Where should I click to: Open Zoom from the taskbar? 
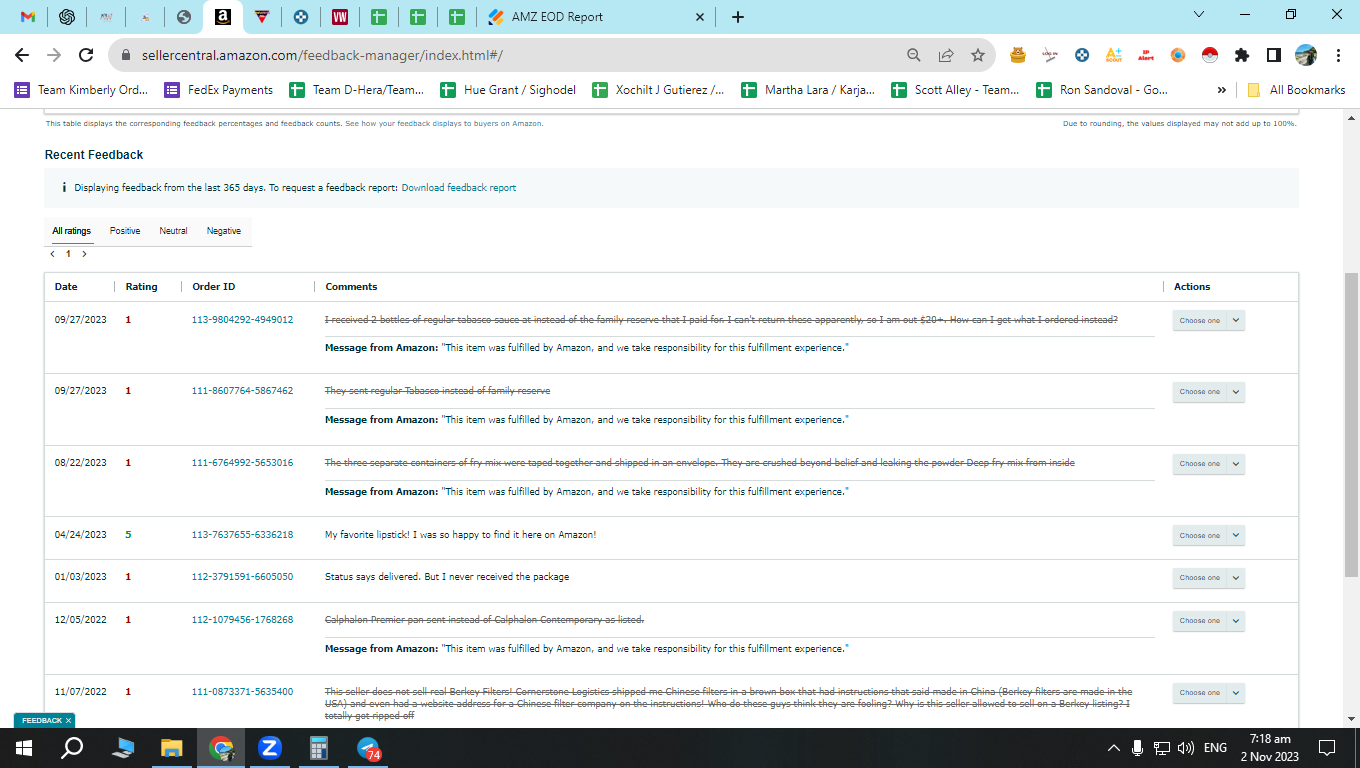pyautogui.click(x=270, y=748)
